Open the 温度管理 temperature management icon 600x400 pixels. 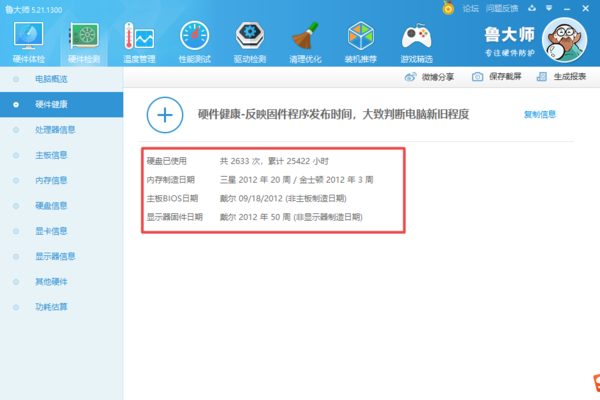[139, 36]
